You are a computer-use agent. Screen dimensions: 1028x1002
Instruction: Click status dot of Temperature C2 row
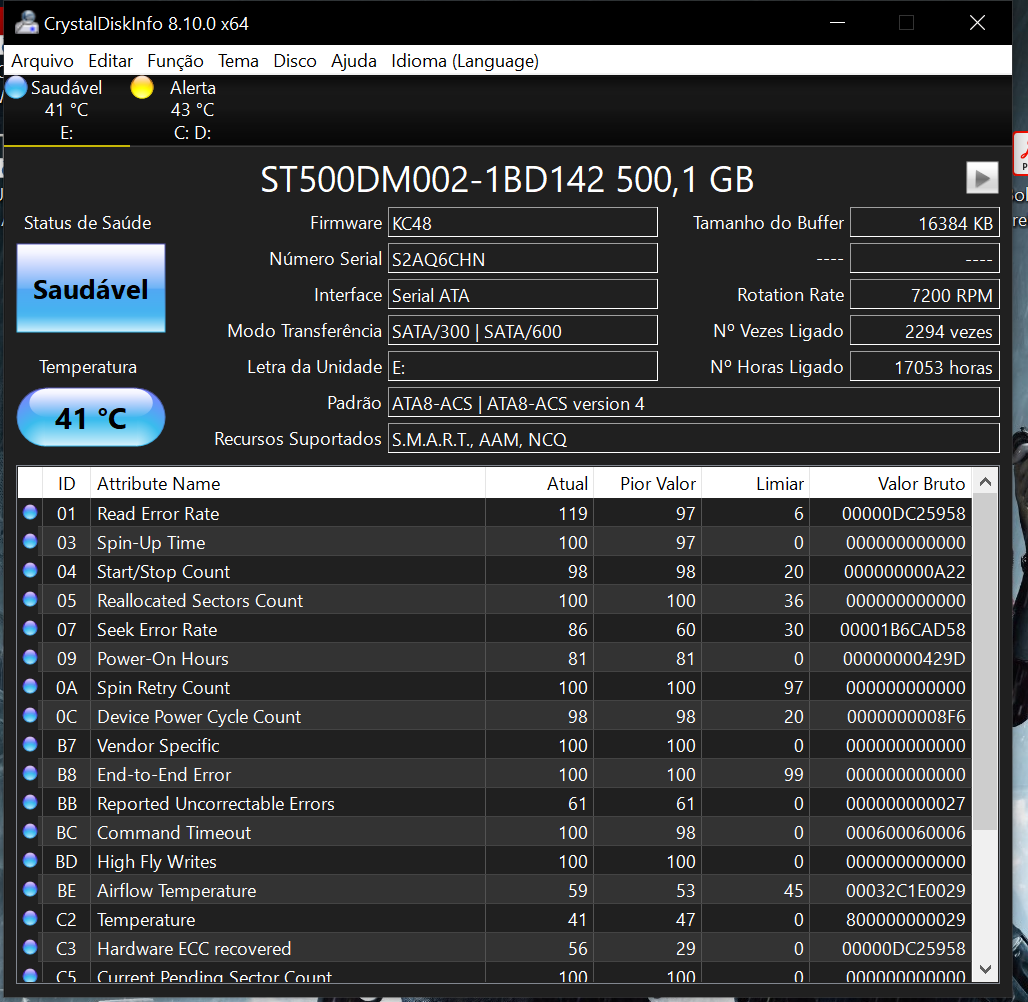click(30, 918)
